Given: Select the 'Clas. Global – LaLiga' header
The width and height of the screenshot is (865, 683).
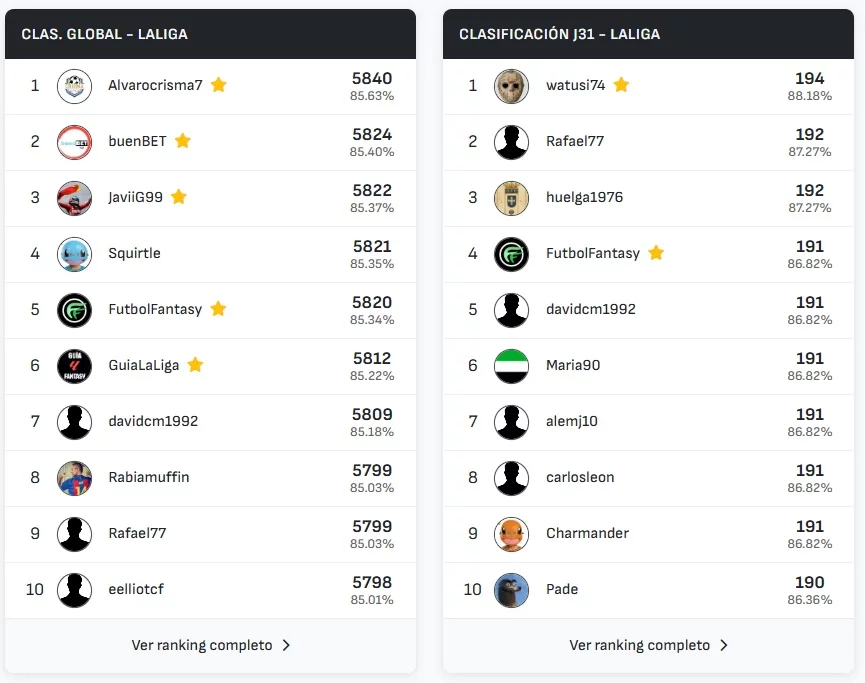Looking at the screenshot, I should coord(105,34).
